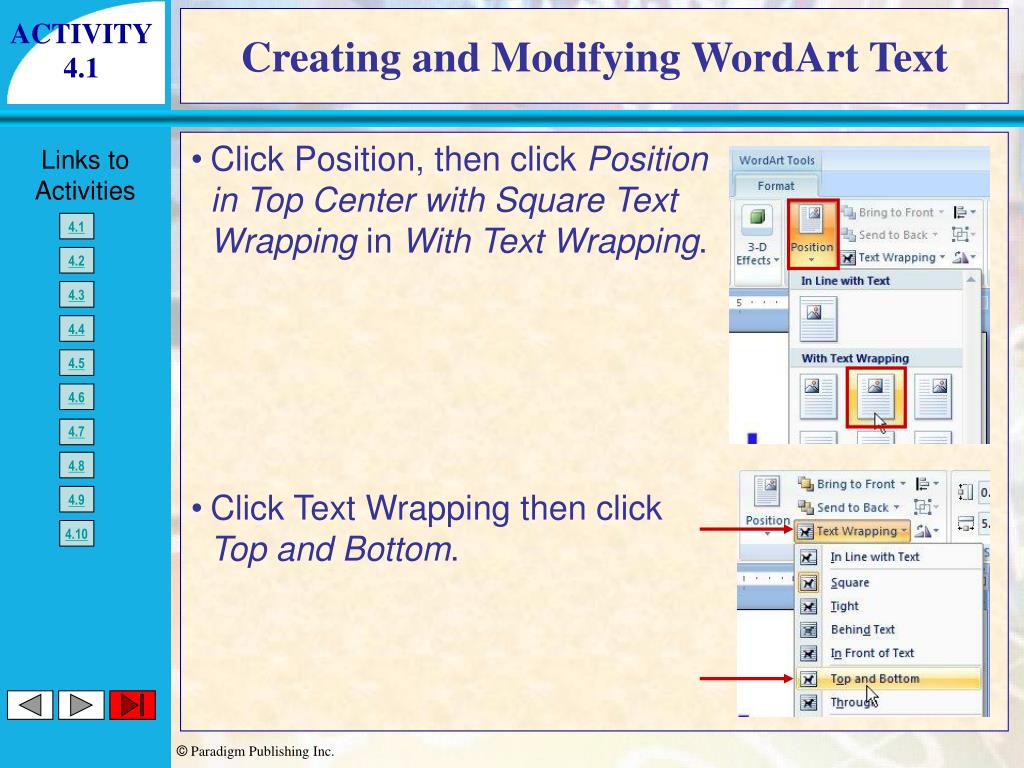
Task: Click shape height field in lower ribbon
Action: tap(984, 493)
